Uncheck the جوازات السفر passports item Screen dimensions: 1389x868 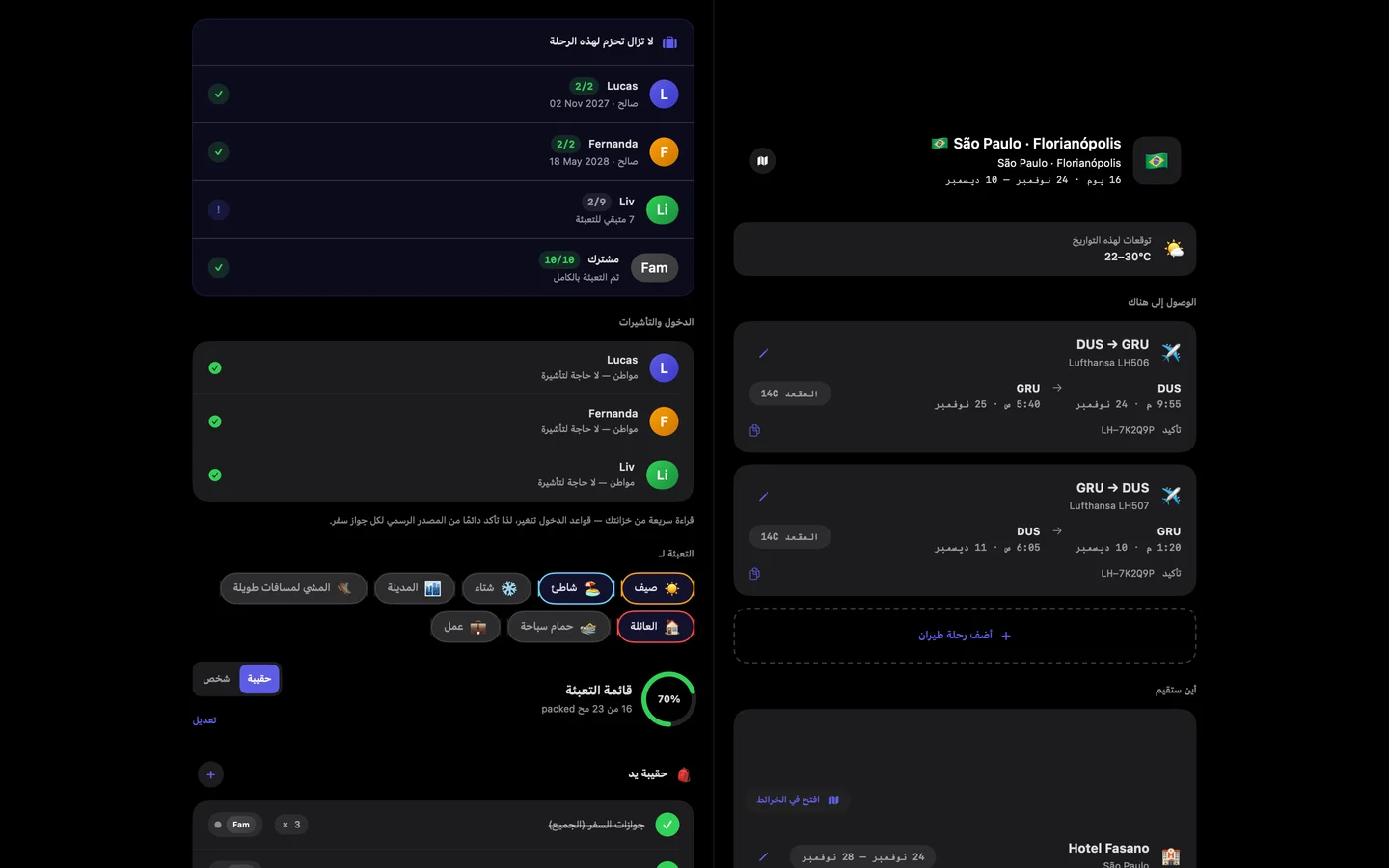[x=667, y=825]
